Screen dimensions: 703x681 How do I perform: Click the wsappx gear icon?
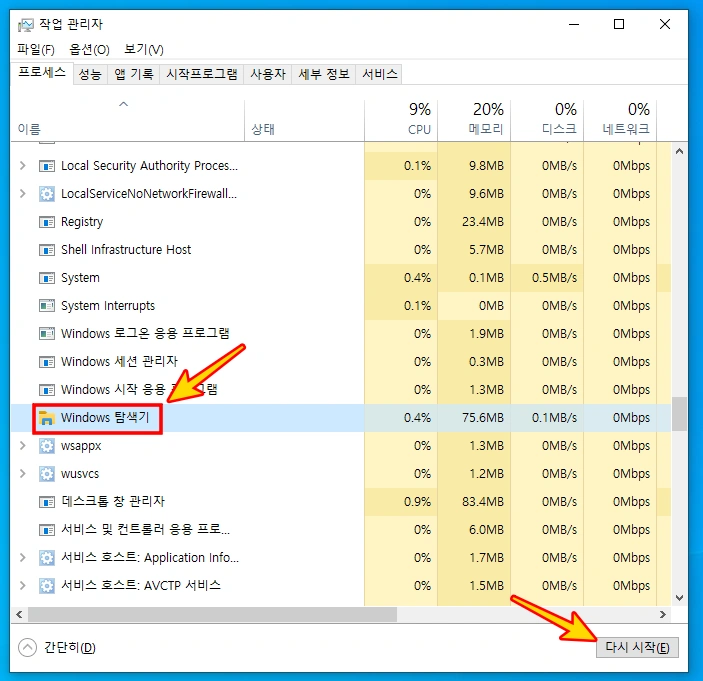pyautogui.click(x=47, y=446)
